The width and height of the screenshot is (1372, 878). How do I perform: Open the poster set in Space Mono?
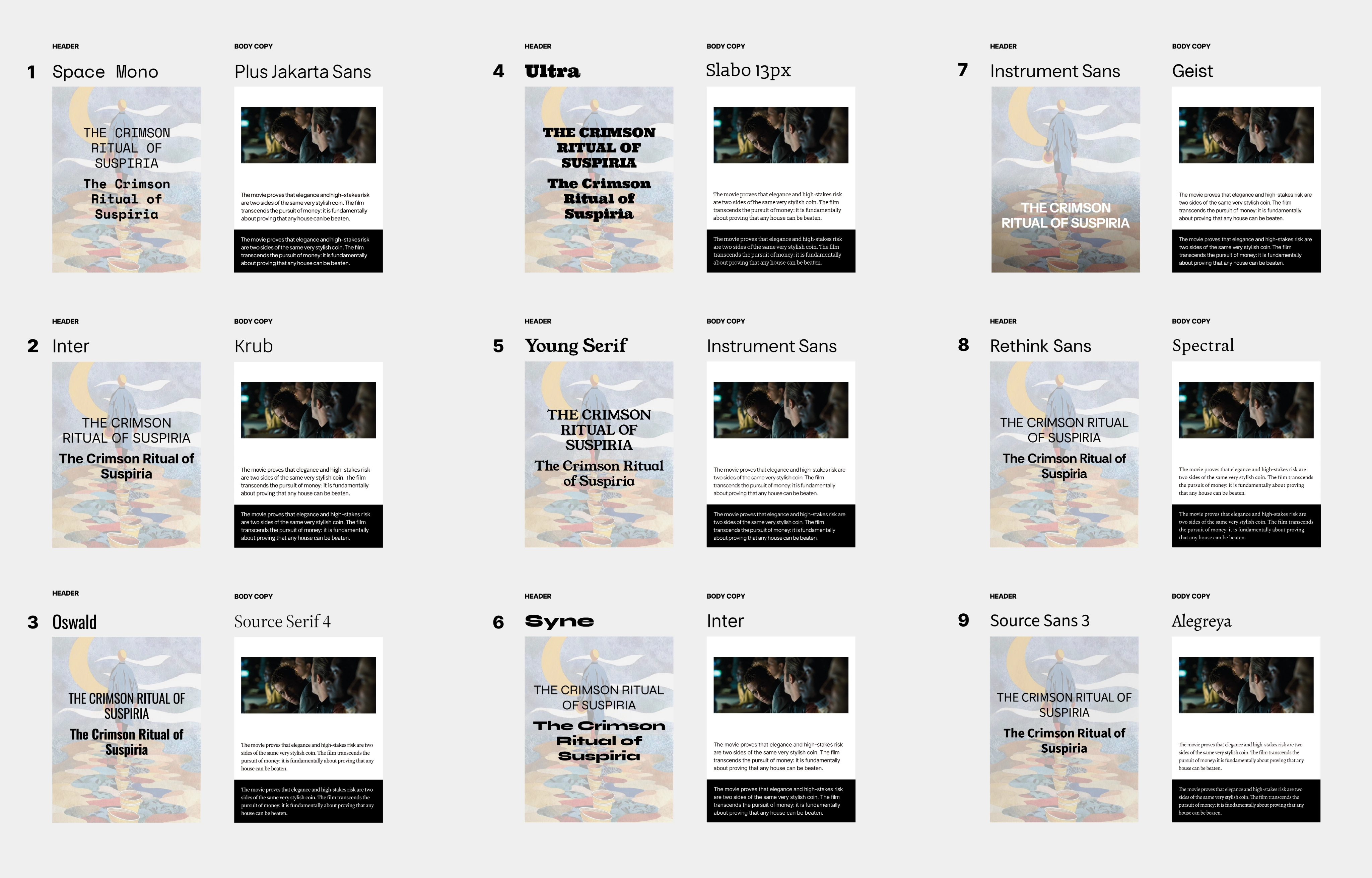[127, 180]
